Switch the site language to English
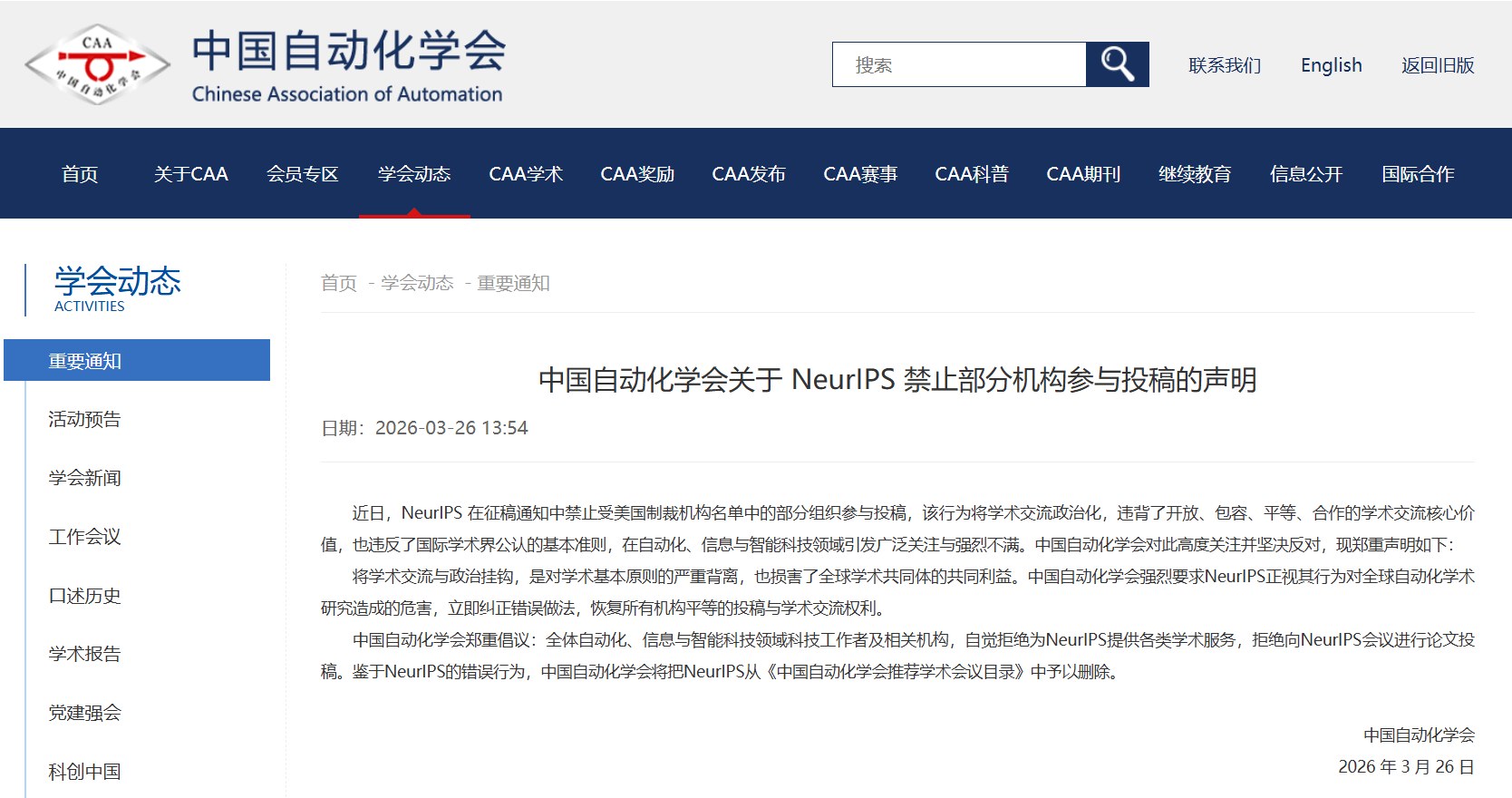This screenshot has width=1512, height=798. (x=1331, y=65)
